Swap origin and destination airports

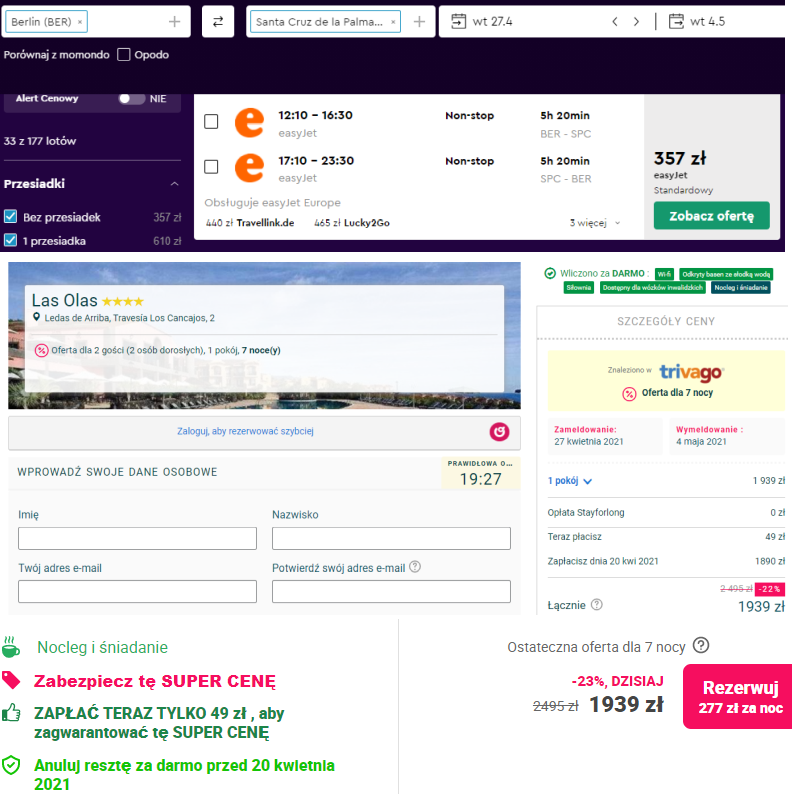[218, 22]
